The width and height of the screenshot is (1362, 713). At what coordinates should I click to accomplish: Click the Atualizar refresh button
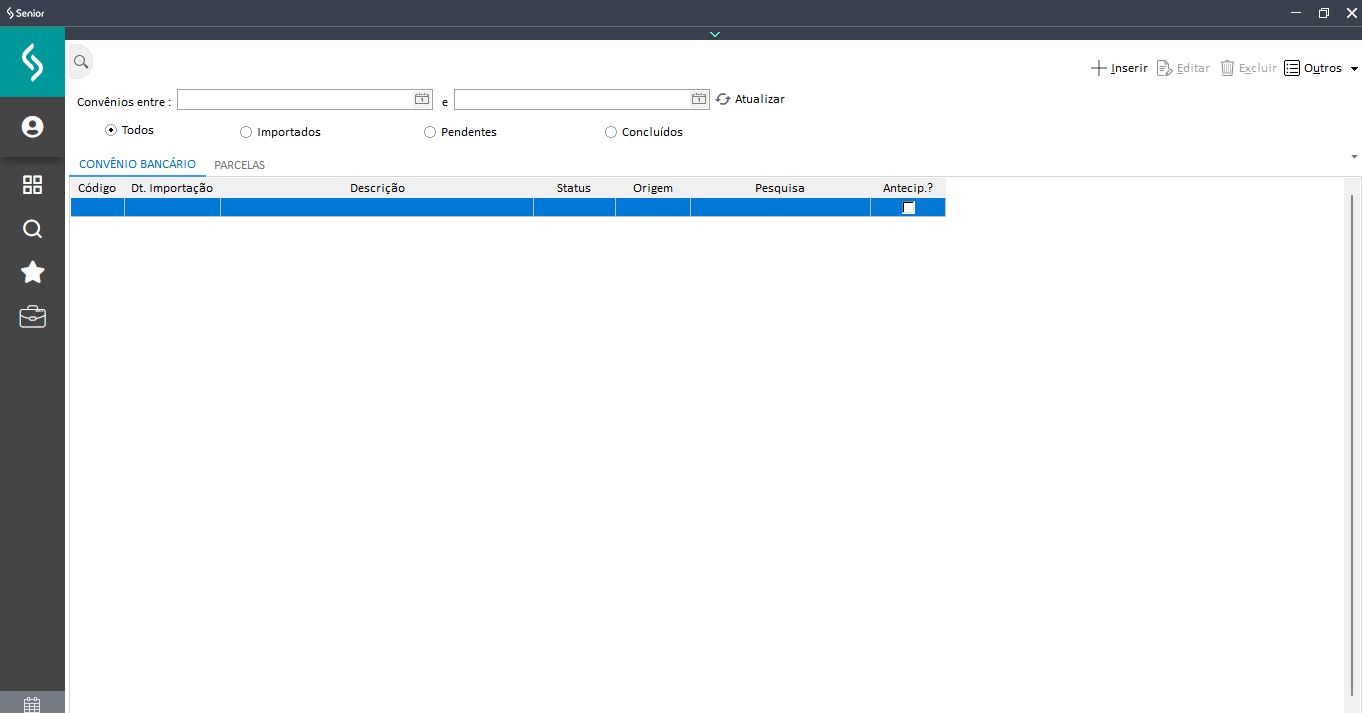click(x=750, y=99)
